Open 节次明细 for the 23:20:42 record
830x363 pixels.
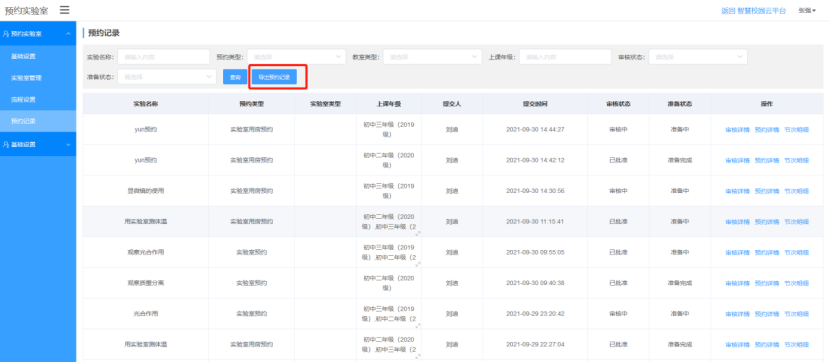(x=796, y=313)
